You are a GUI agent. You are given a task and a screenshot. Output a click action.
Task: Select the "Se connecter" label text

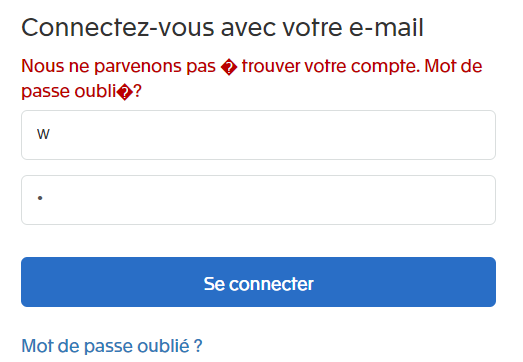tap(258, 284)
